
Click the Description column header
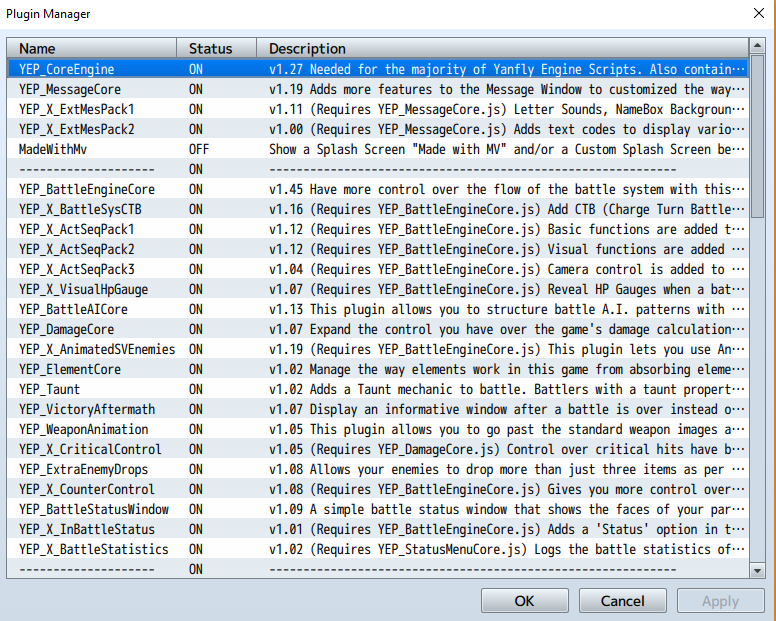point(502,48)
